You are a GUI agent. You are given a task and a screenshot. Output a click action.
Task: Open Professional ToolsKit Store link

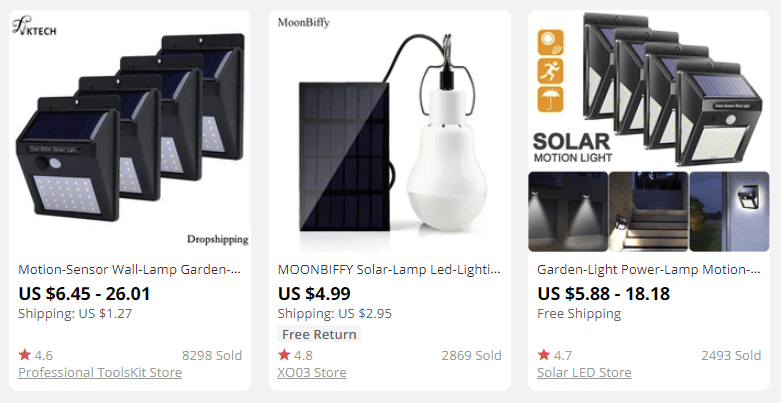click(100, 373)
